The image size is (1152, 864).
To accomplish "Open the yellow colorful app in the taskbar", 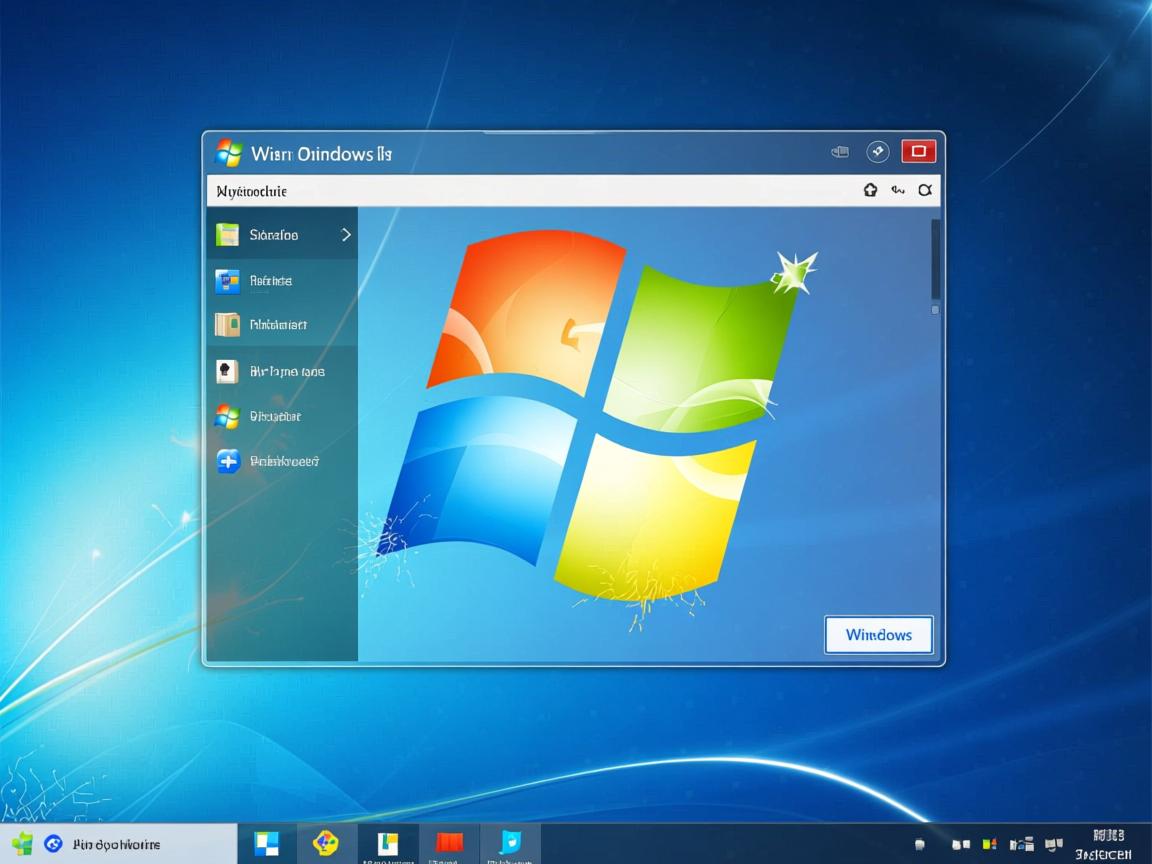I will pyautogui.click(x=325, y=843).
